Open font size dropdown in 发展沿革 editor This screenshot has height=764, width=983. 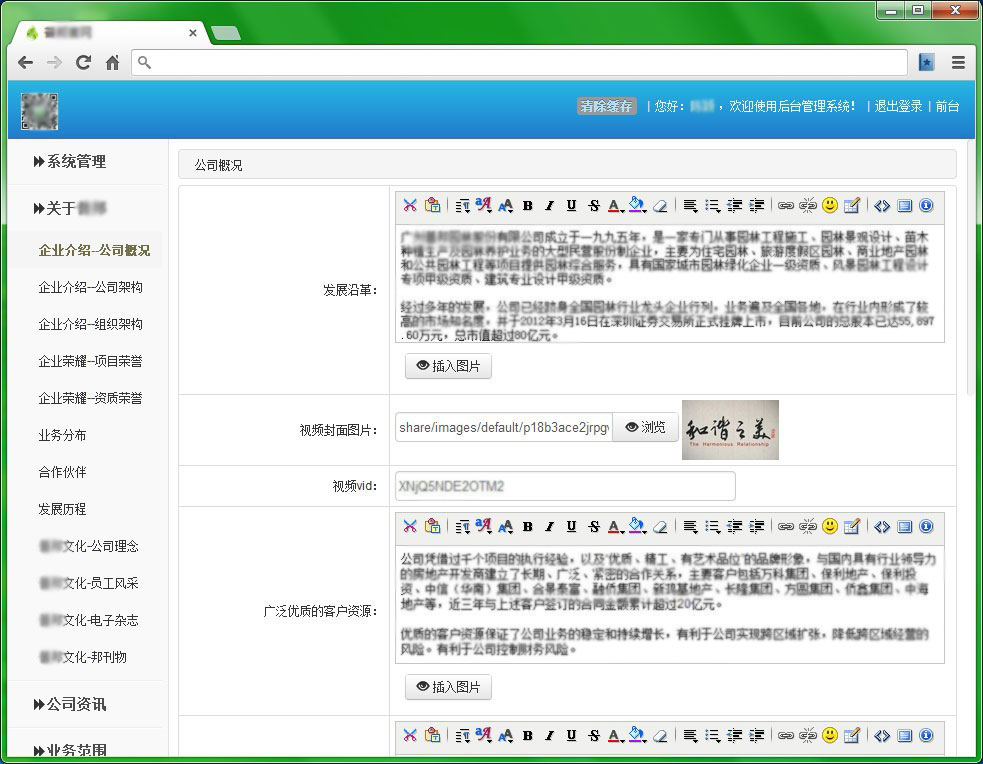tap(505, 206)
